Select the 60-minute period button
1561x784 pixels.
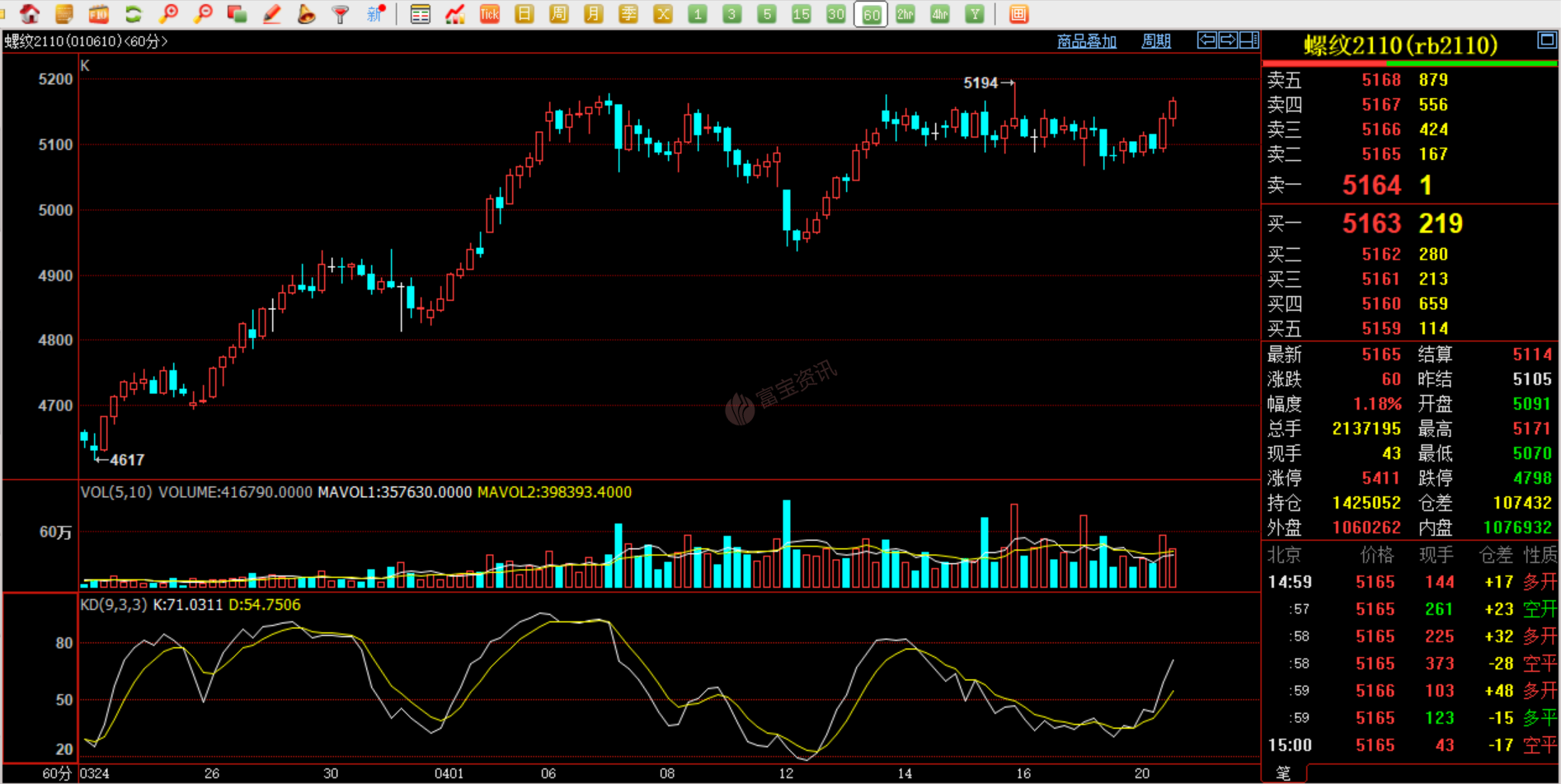point(871,14)
